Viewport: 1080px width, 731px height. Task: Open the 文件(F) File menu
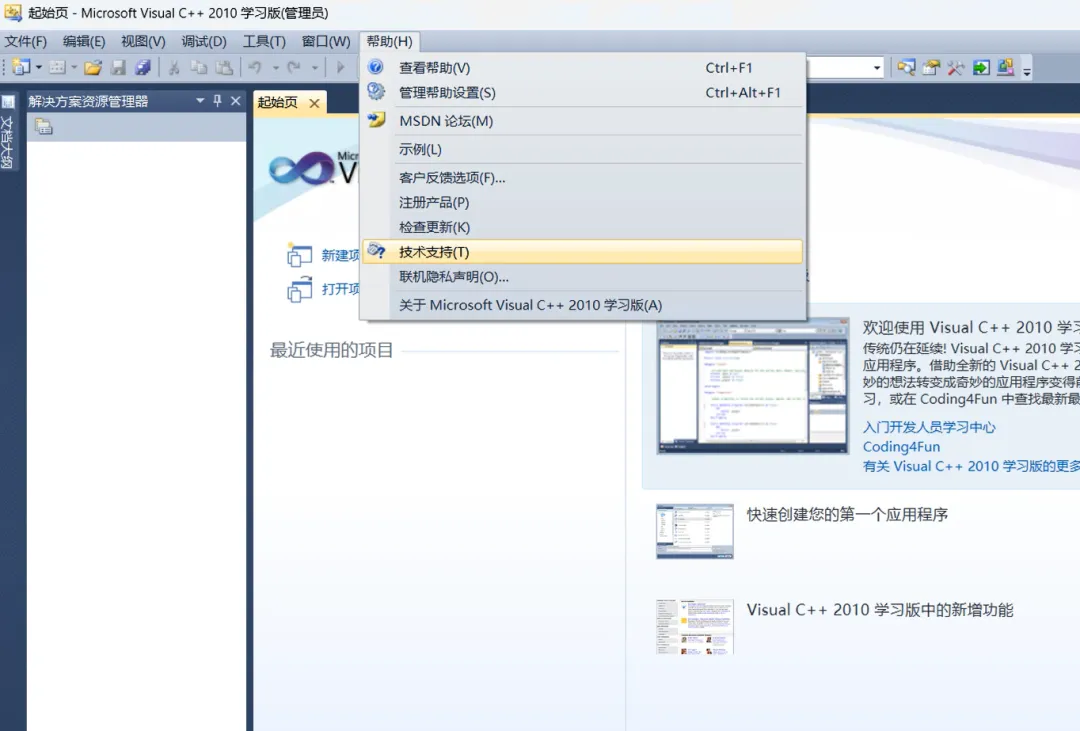tap(26, 41)
